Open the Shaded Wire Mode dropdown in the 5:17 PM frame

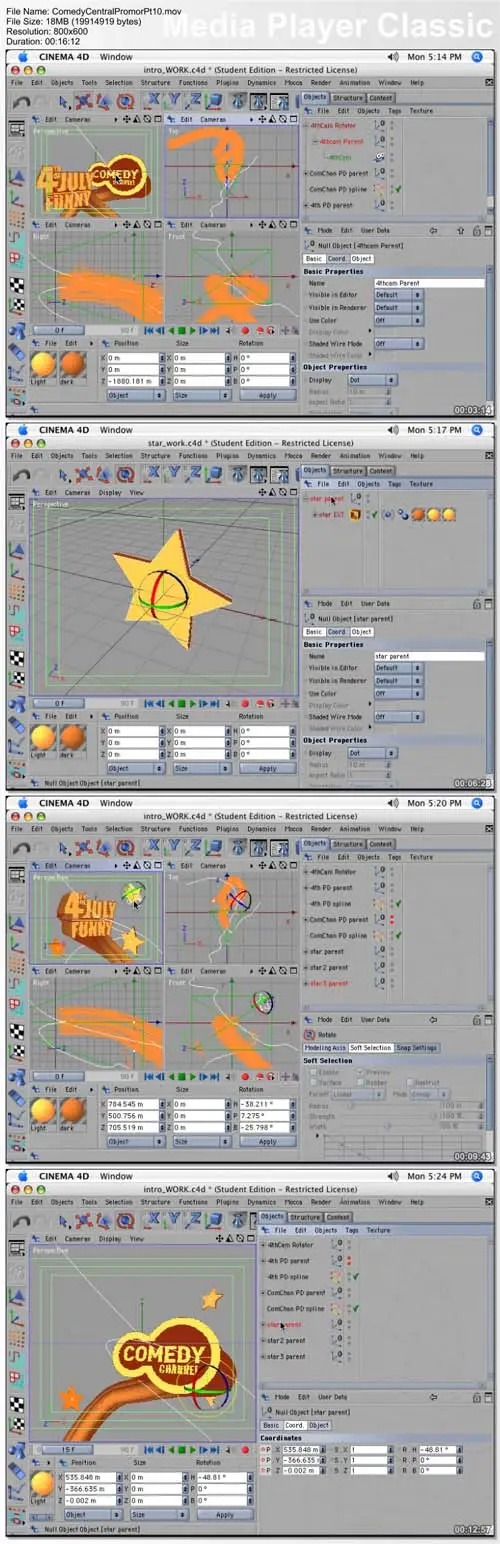[397, 716]
